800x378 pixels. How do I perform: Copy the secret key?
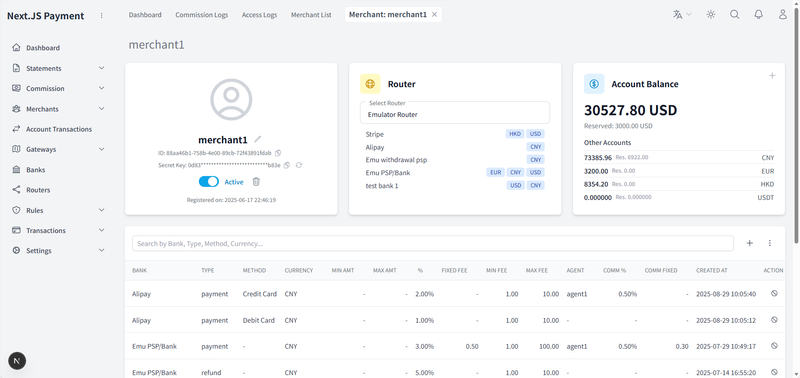287,165
